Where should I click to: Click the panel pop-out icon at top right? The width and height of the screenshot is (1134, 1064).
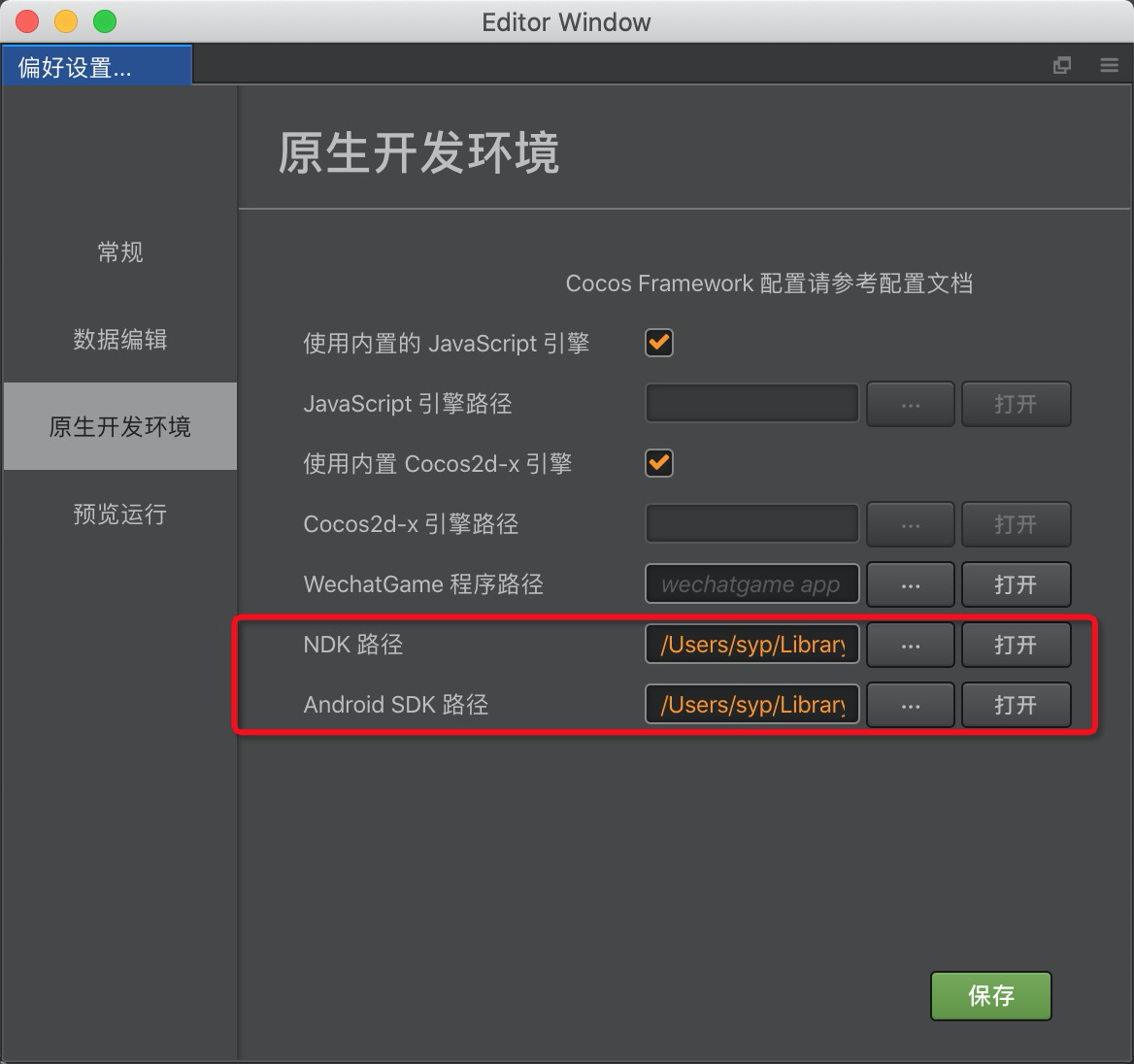(x=1062, y=65)
